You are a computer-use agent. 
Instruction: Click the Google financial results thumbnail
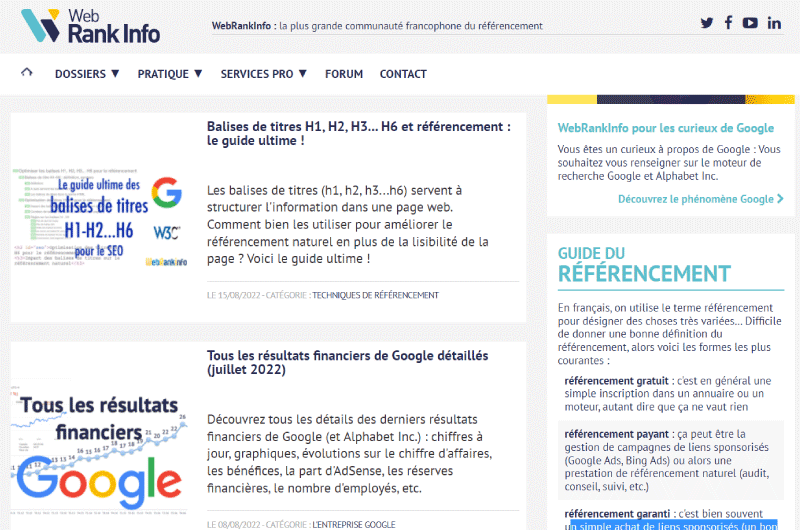99,447
